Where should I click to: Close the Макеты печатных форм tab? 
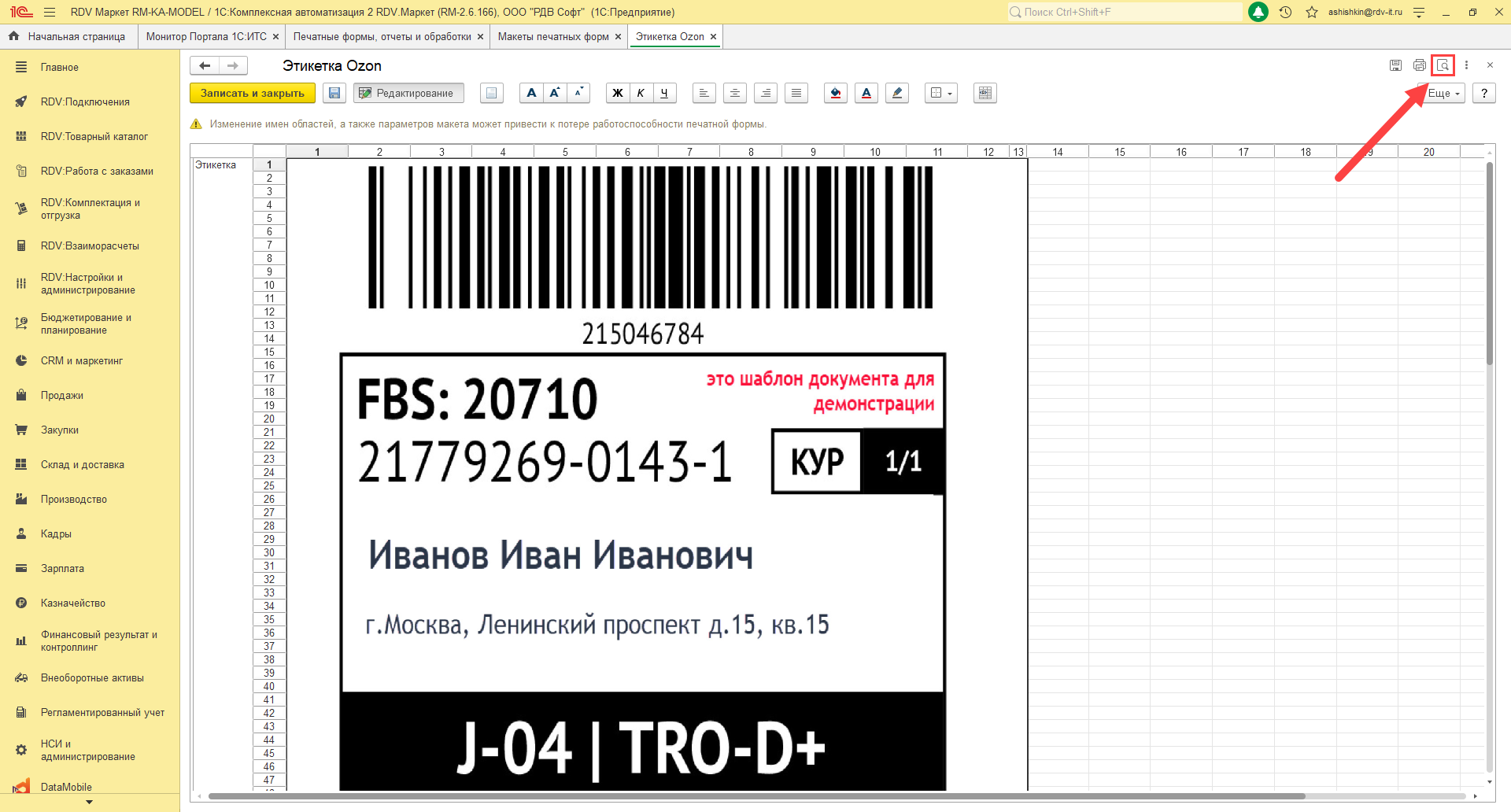(618, 36)
